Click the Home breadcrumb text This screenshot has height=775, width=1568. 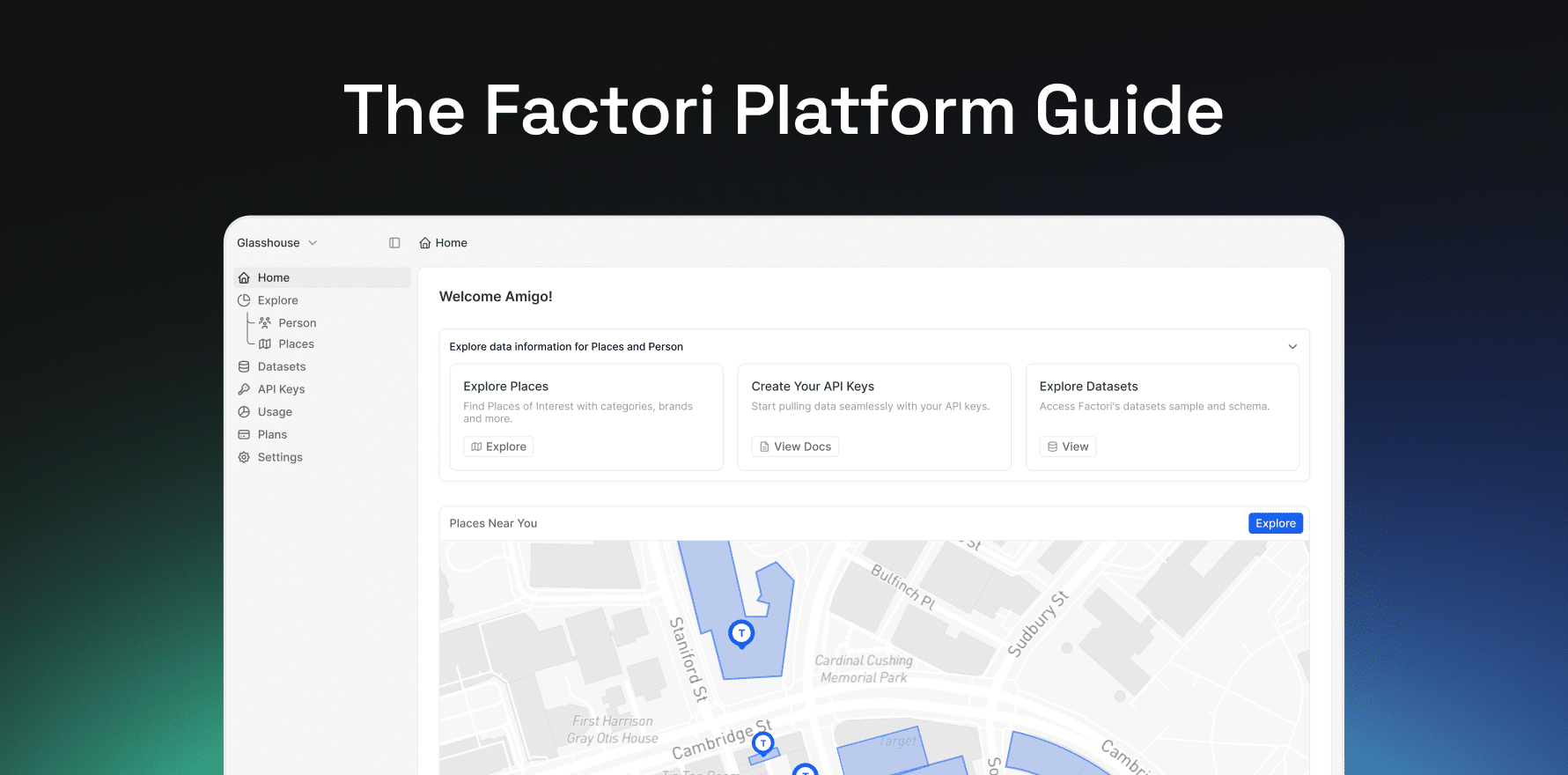[451, 243]
